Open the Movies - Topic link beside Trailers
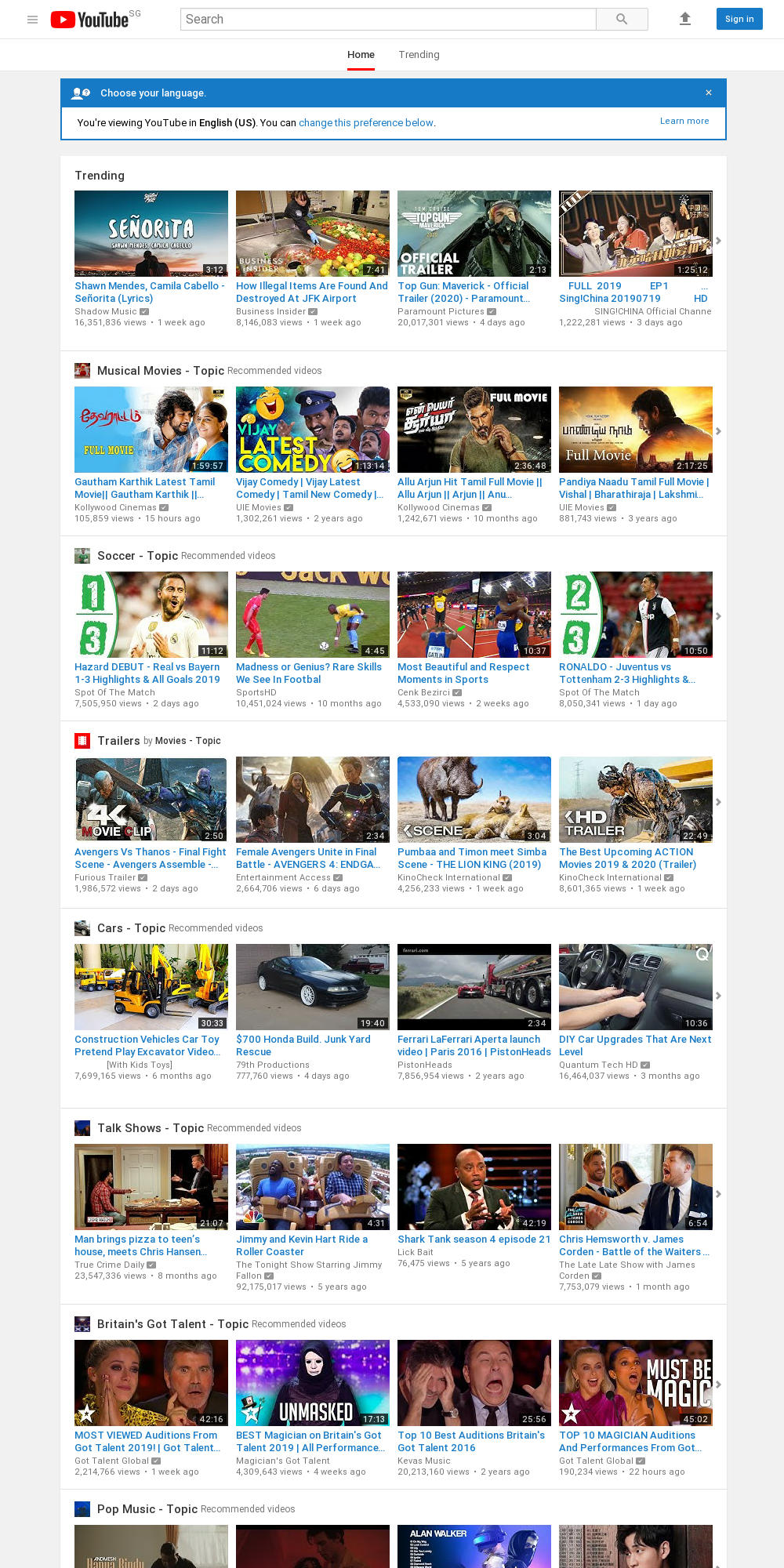This screenshot has width=784, height=1568. (x=188, y=741)
